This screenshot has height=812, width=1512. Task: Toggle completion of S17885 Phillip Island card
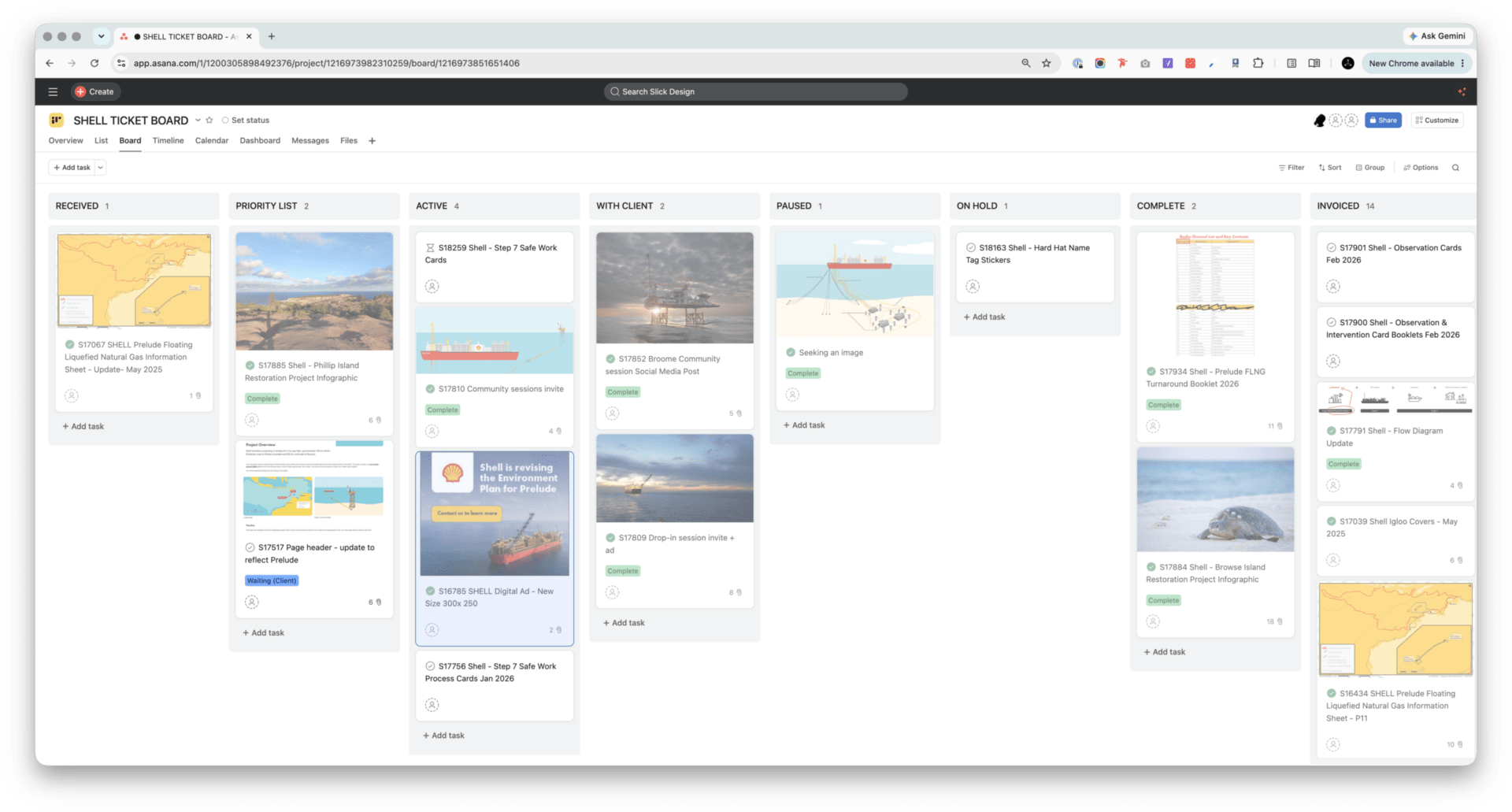250,365
